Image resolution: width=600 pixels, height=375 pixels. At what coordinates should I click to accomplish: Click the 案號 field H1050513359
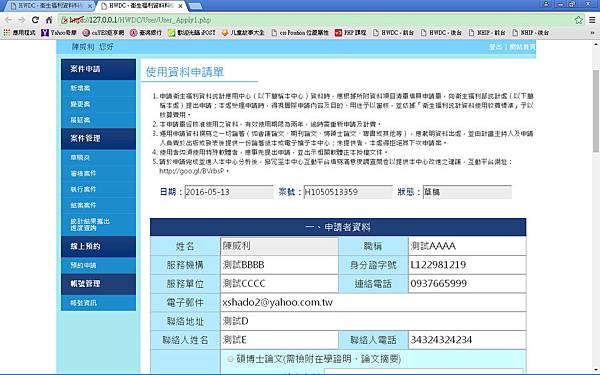(x=348, y=192)
